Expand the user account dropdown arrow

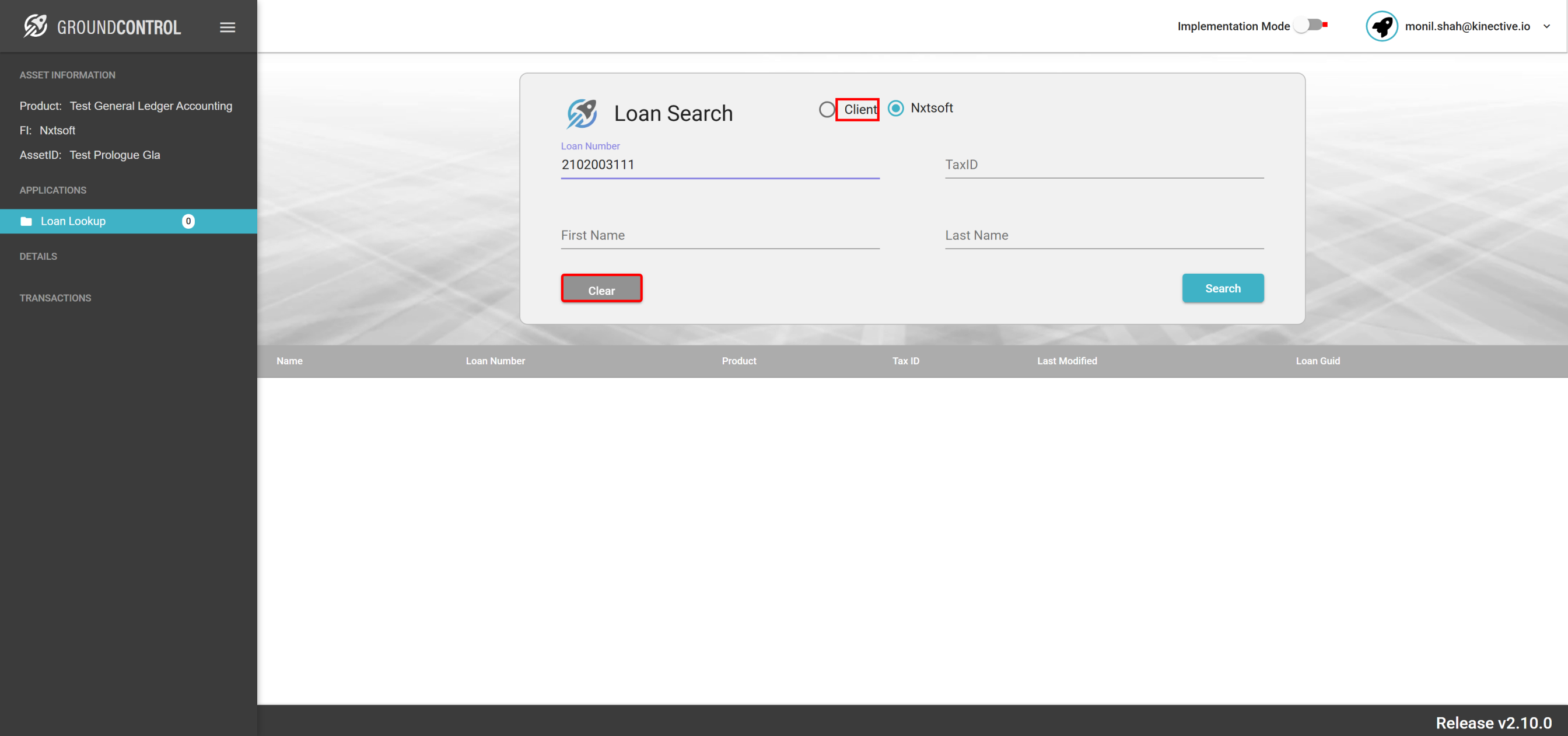coord(1546,26)
